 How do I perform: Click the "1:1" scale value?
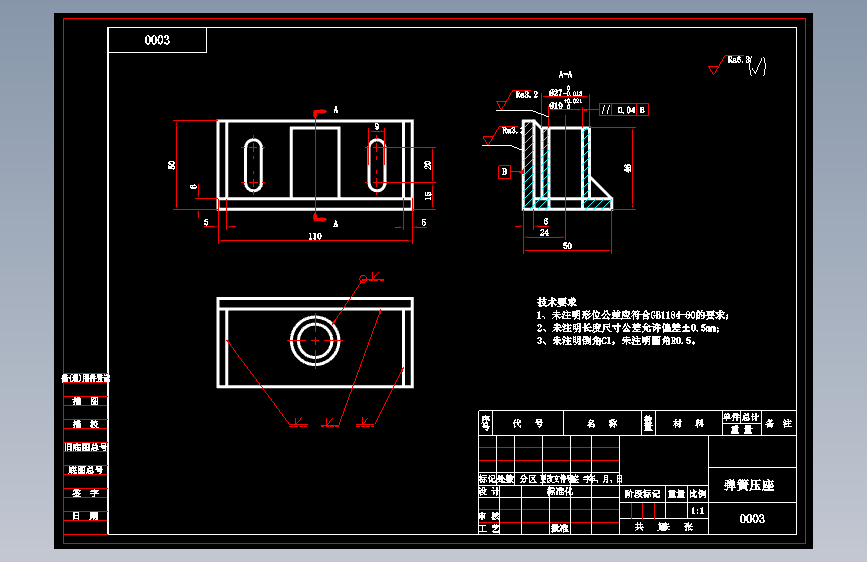coord(697,511)
